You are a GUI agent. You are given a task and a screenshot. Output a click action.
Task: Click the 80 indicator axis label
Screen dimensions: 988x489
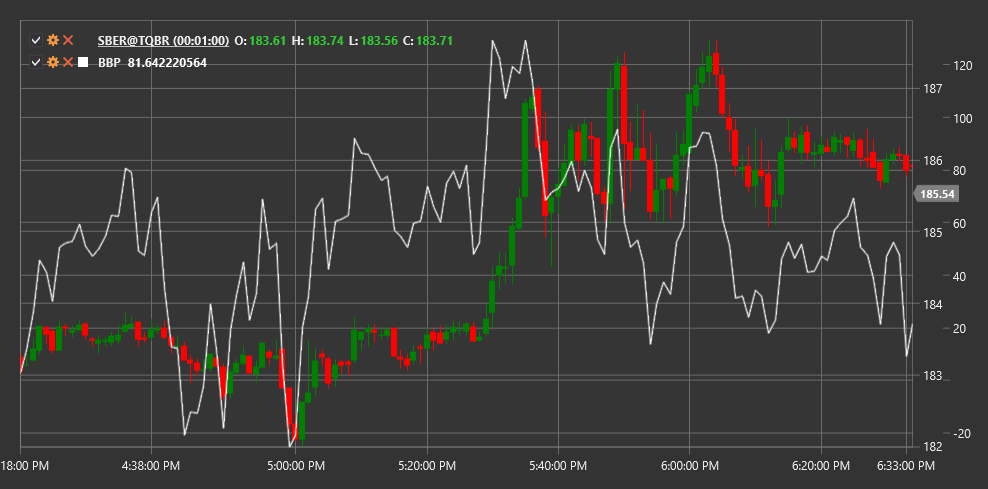coord(961,170)
